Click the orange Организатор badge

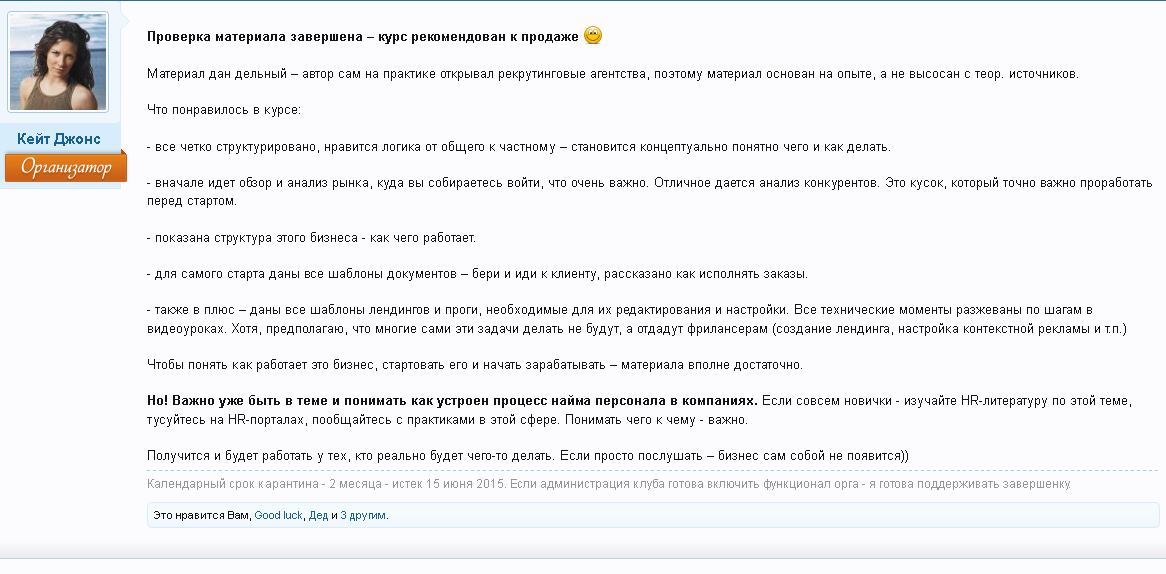pos(65,167)
